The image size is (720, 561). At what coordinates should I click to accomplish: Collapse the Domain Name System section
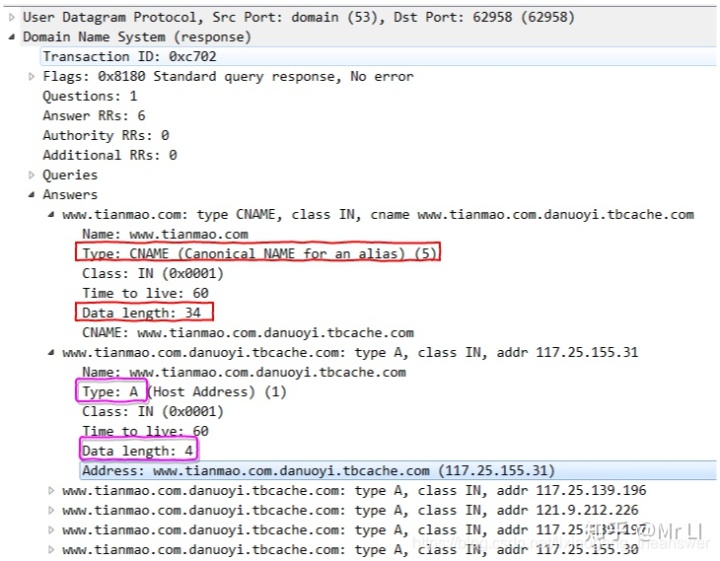tap(11, 37)
